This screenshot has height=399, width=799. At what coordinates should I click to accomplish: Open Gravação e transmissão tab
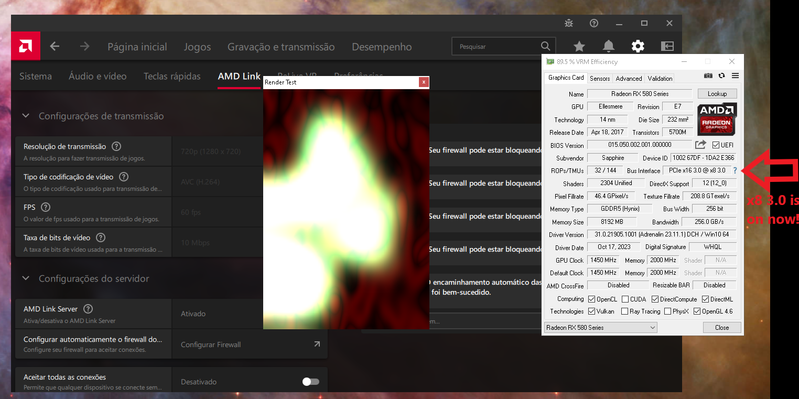pyautogui.click(x=281, y=47)
